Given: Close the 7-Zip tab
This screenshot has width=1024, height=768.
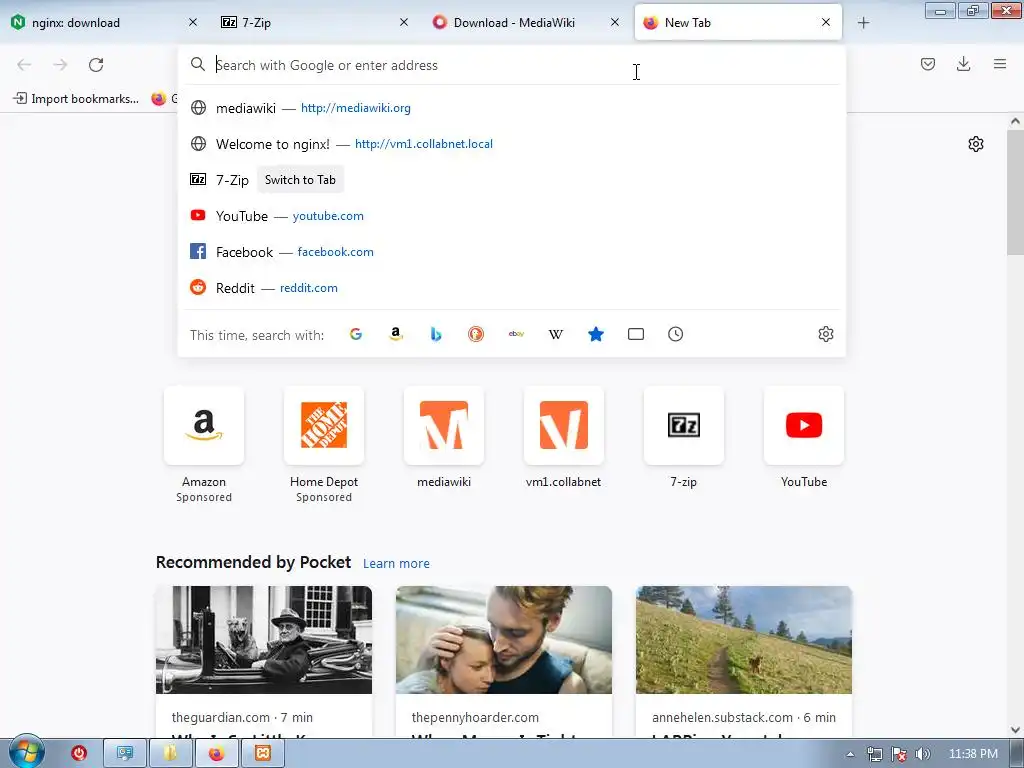Looking at the screenshot, I should pos(404,22).
